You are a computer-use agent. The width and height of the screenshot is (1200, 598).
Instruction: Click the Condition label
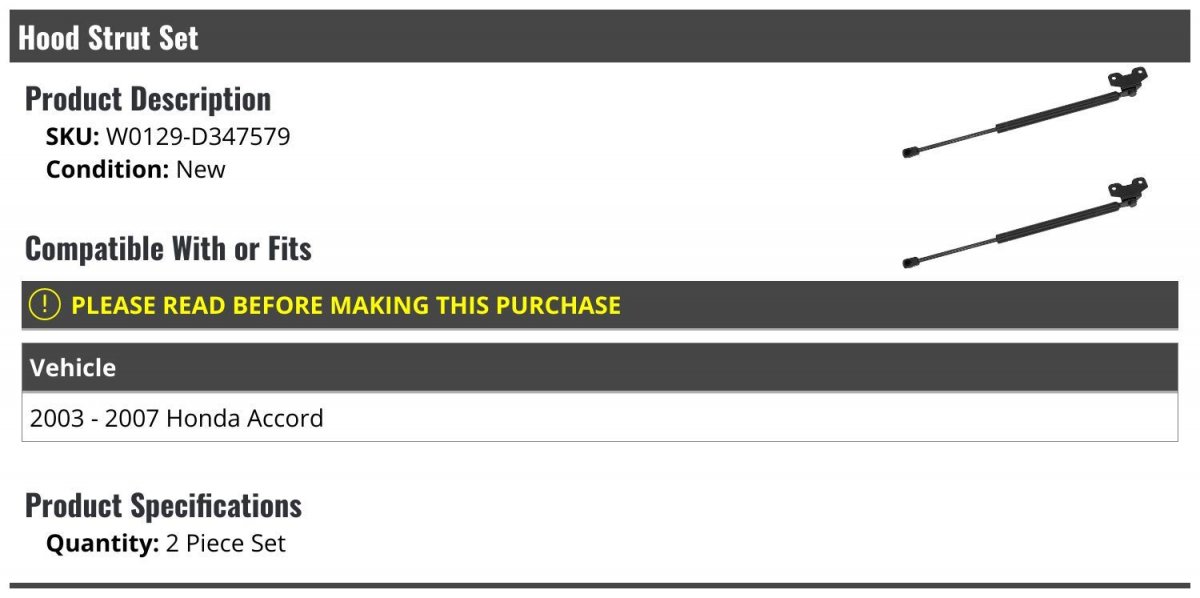[108, 170]
